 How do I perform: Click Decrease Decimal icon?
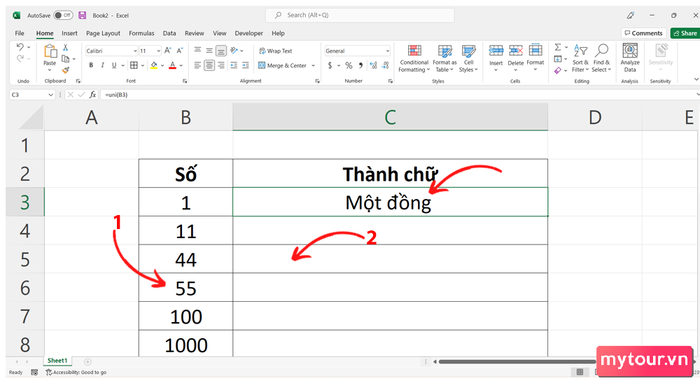(x=385, y=66)
